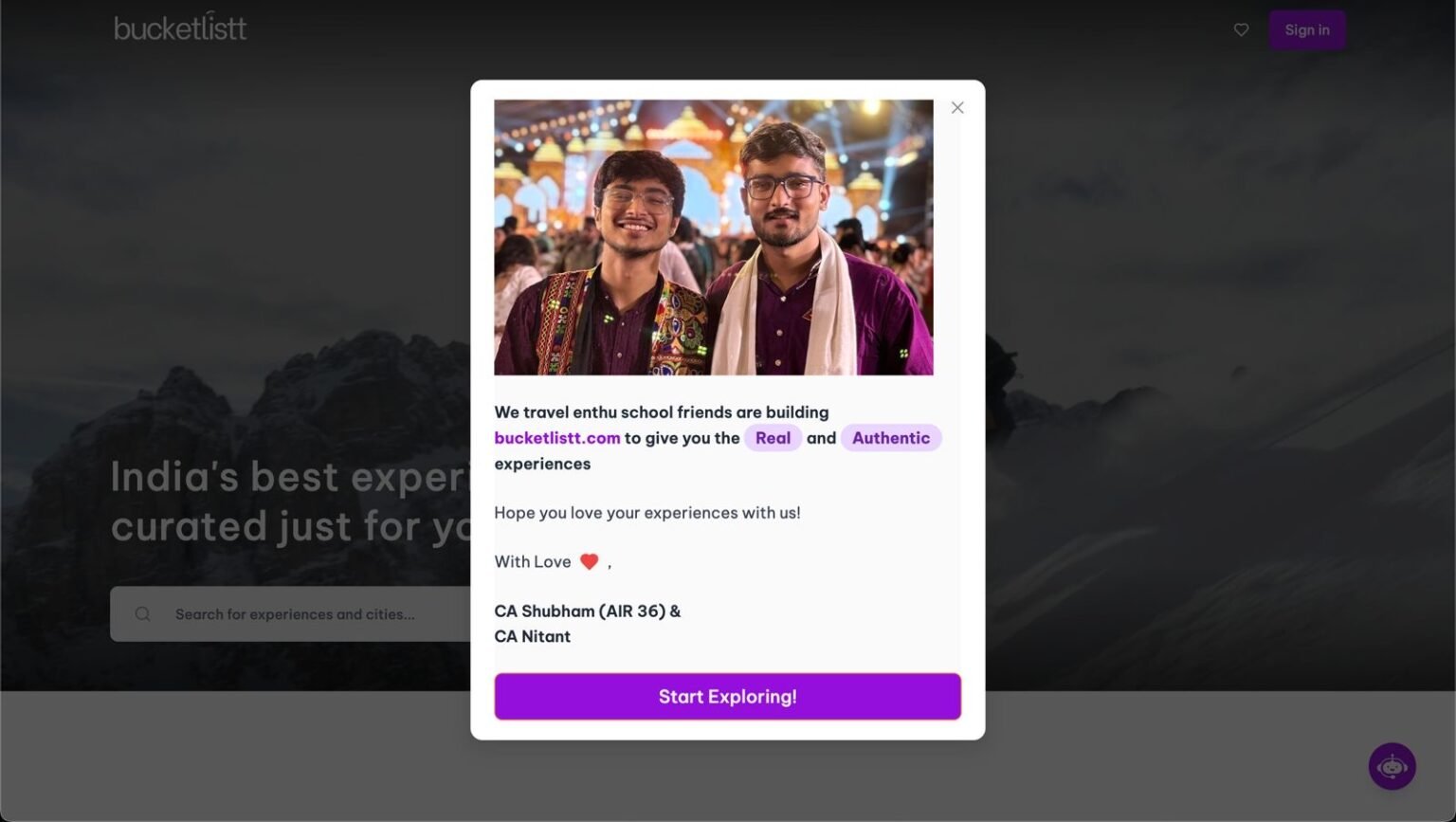Open the chatbot assistant icon
This screenshot has width=1456, height=822.
(1392, 766)
